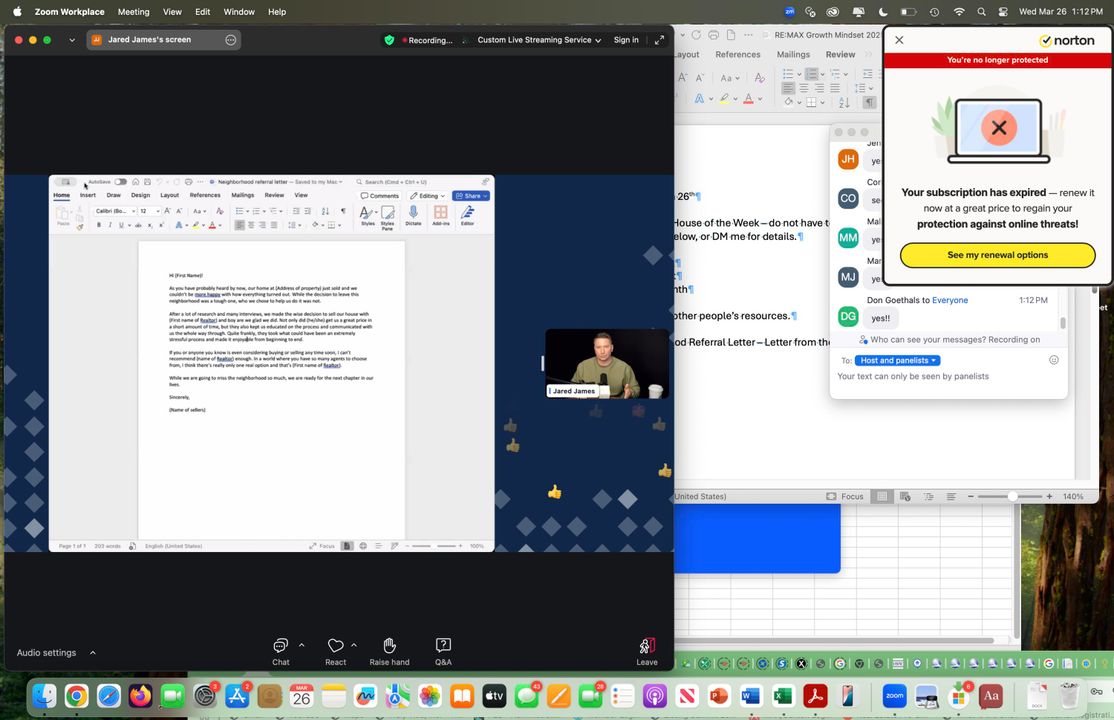Screen dimensions: 1114x720
Task: Toggle numbered list in background Word ribbon
Action: (810, 74)
